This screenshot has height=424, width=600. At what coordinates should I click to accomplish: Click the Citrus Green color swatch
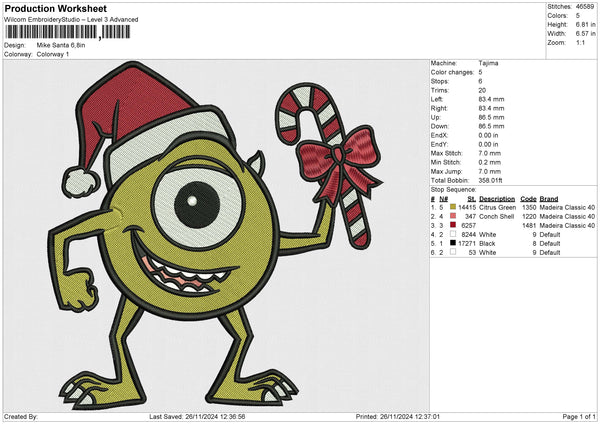(x=453, y=207)
